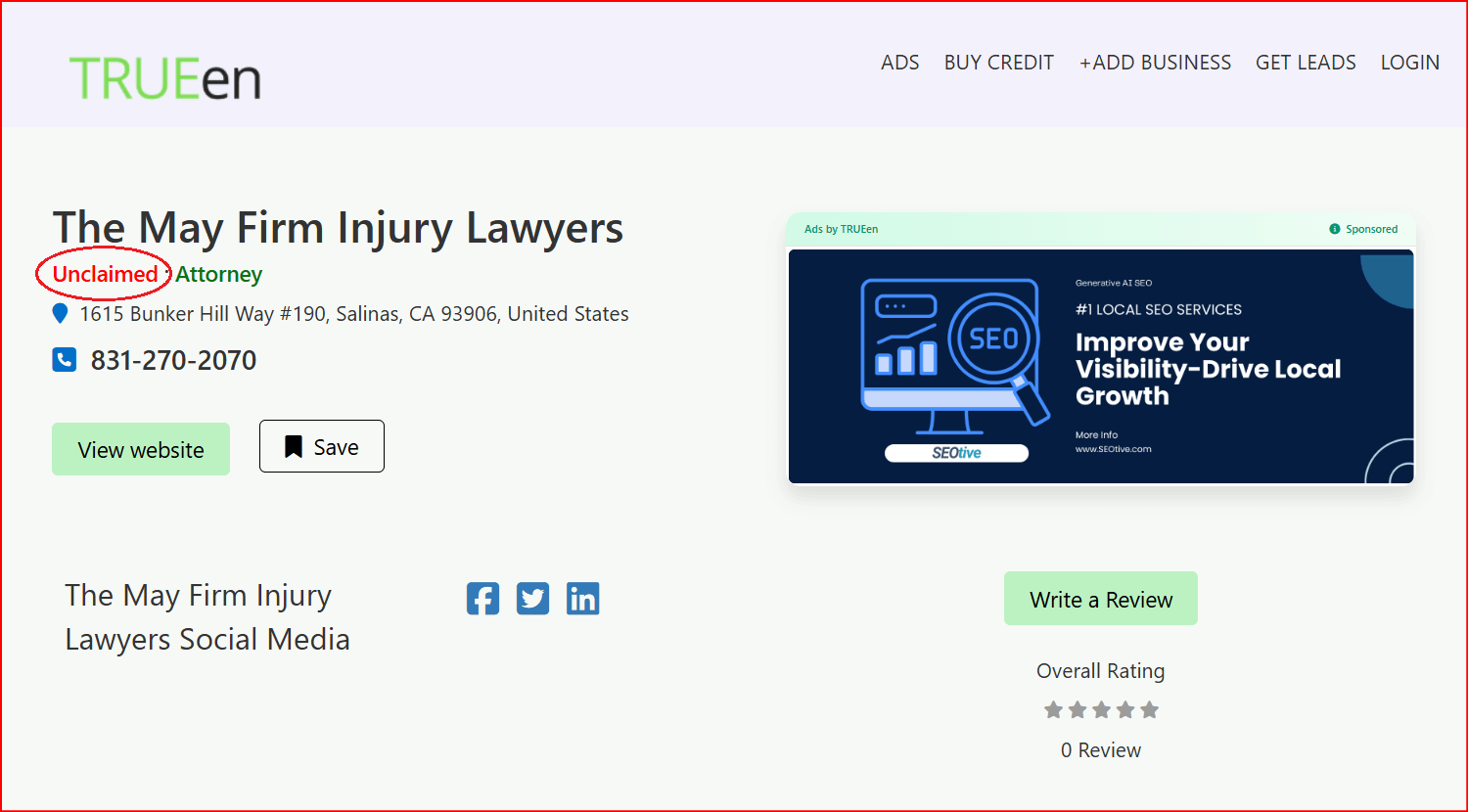Click the Unclaimed status link
This screenshot has width=1468, height=812.
(x=105, y=274)
